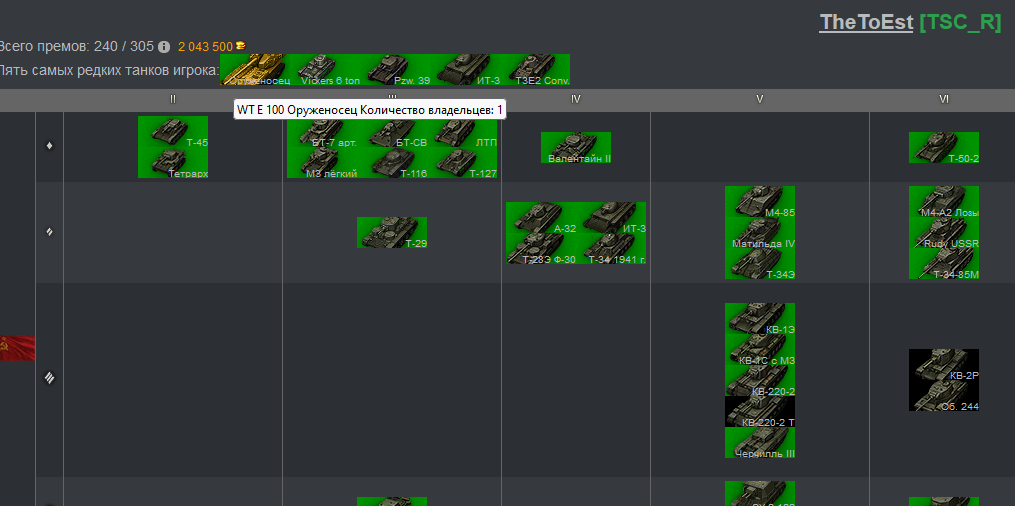Screen dimensions: 1015x506
Task: Select the Vickers 6 ton rare tank
Action: click(325, 69)
